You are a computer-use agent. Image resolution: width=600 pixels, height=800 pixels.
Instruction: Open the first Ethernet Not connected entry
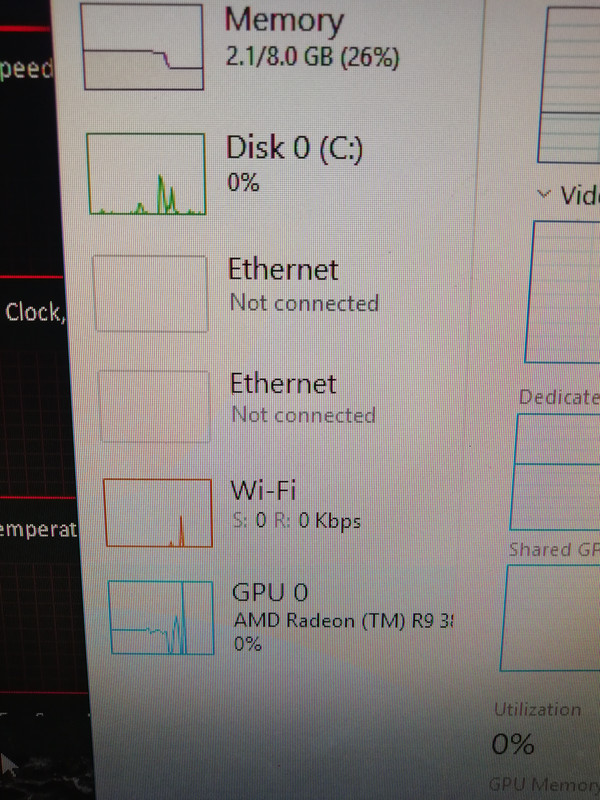[304, 286]
